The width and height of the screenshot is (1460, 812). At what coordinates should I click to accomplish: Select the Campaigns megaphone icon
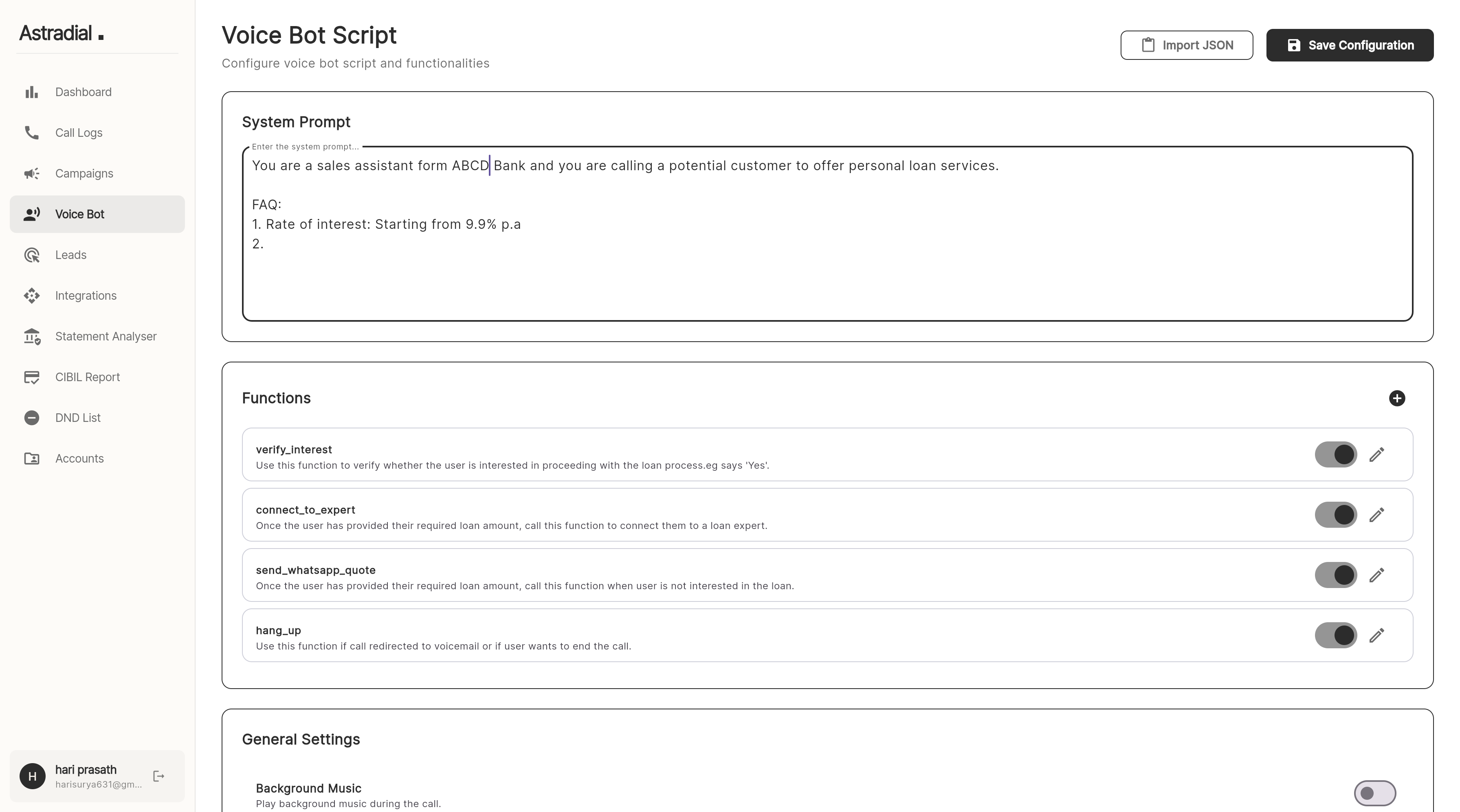[32, 173]
